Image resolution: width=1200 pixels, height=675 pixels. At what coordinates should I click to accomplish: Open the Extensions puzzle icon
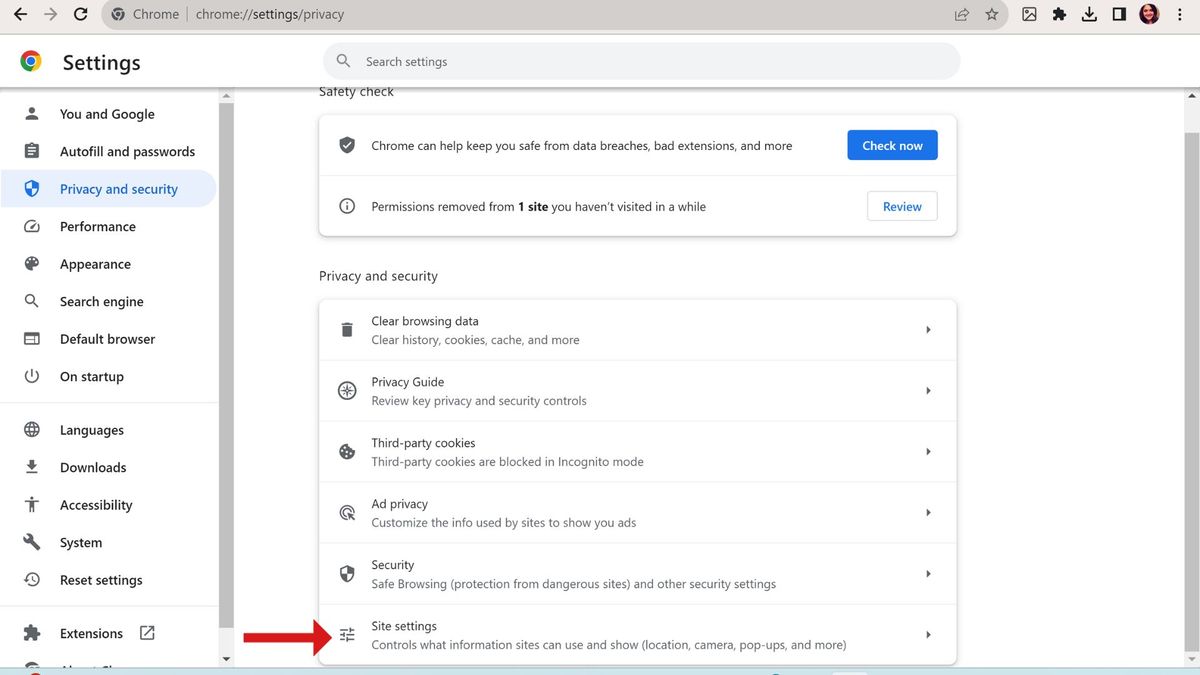click(1059, 14)
